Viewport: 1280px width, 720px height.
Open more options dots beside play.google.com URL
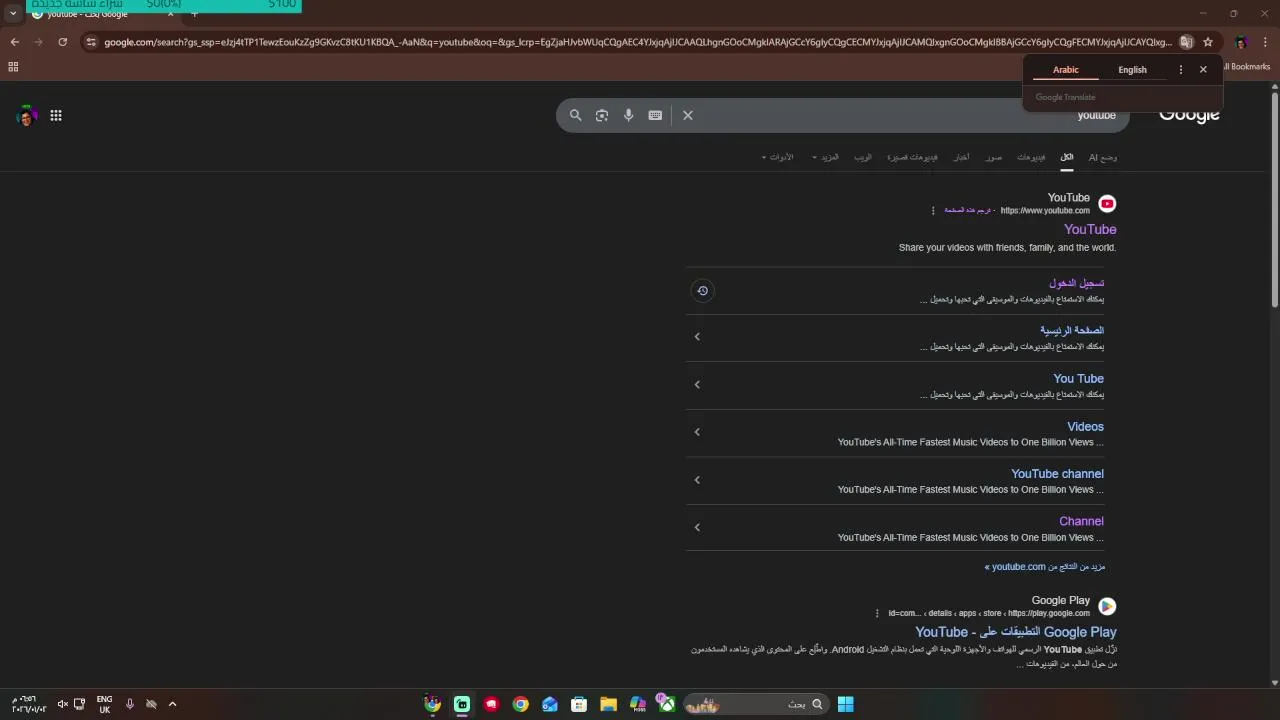[x=877, y=613]
